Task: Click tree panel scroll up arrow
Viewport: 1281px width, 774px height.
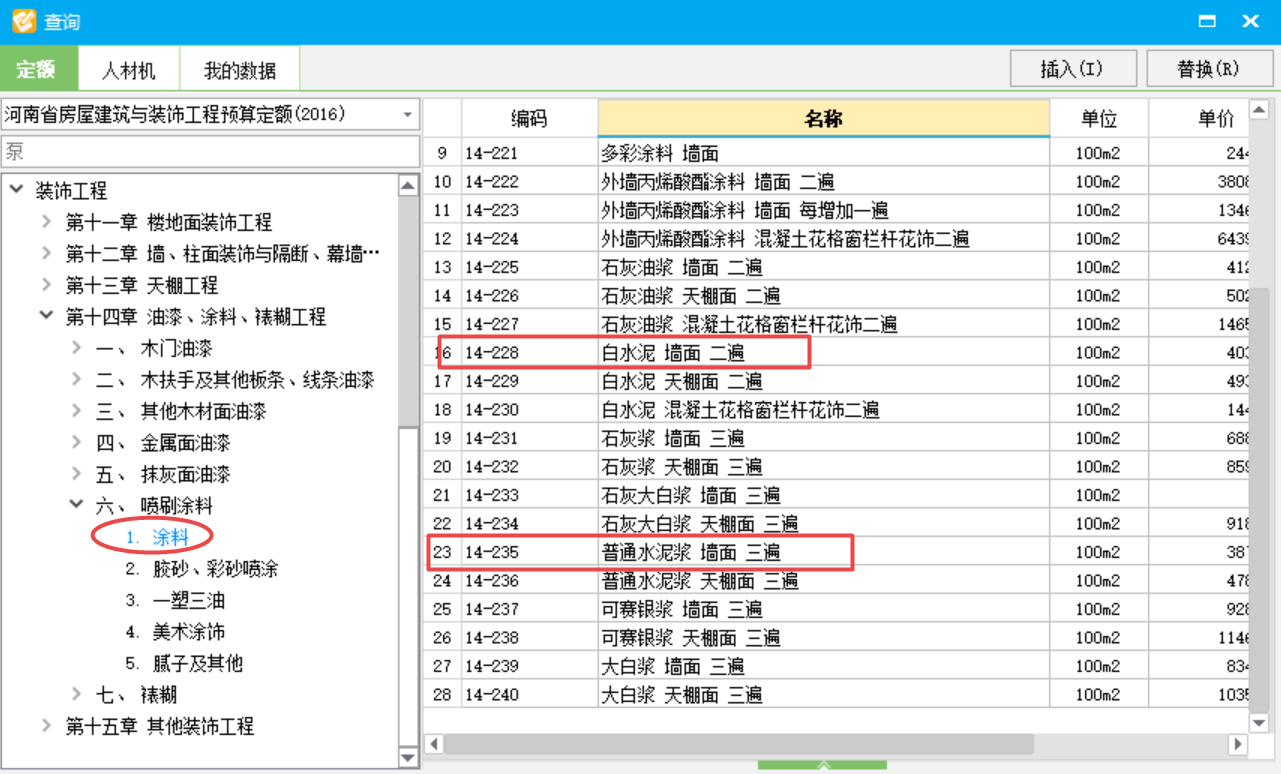Action: pos(408,185)
